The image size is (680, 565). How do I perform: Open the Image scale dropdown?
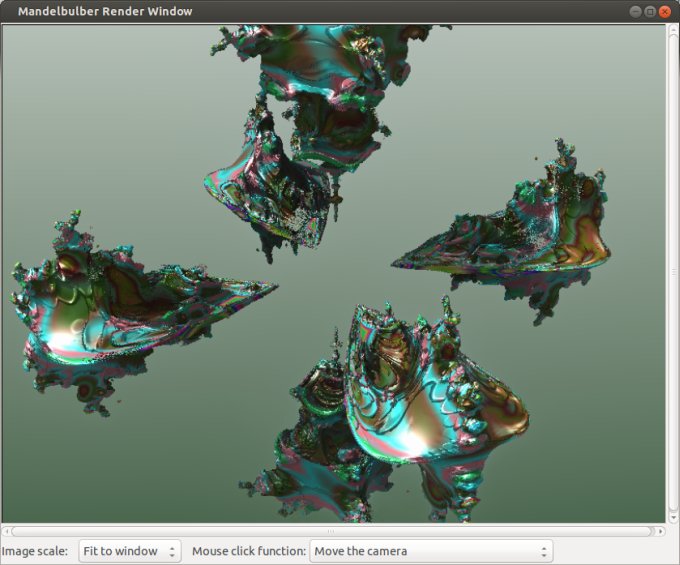[129, 551]
